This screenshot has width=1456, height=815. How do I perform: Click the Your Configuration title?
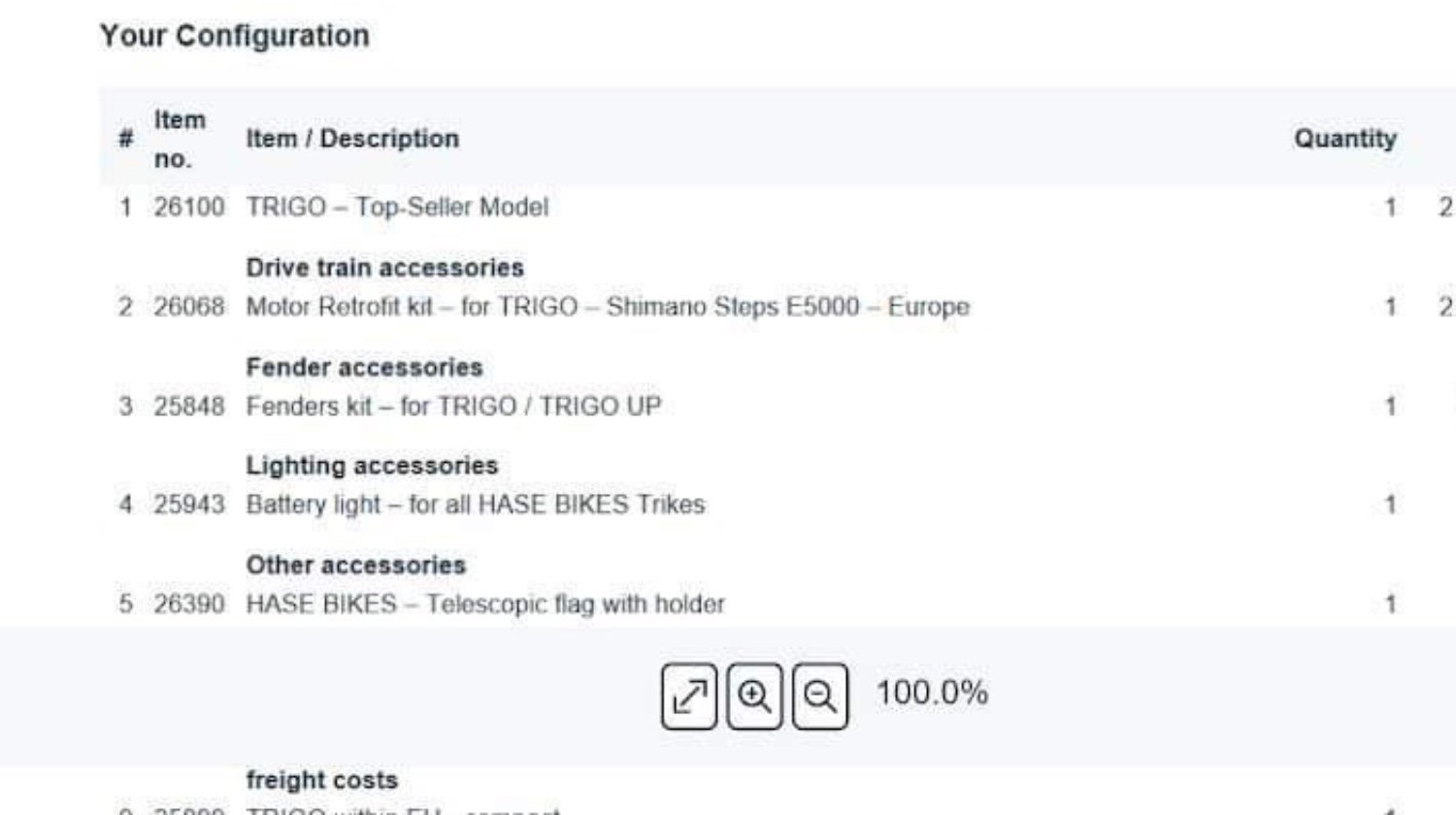[x=235, y=36]
